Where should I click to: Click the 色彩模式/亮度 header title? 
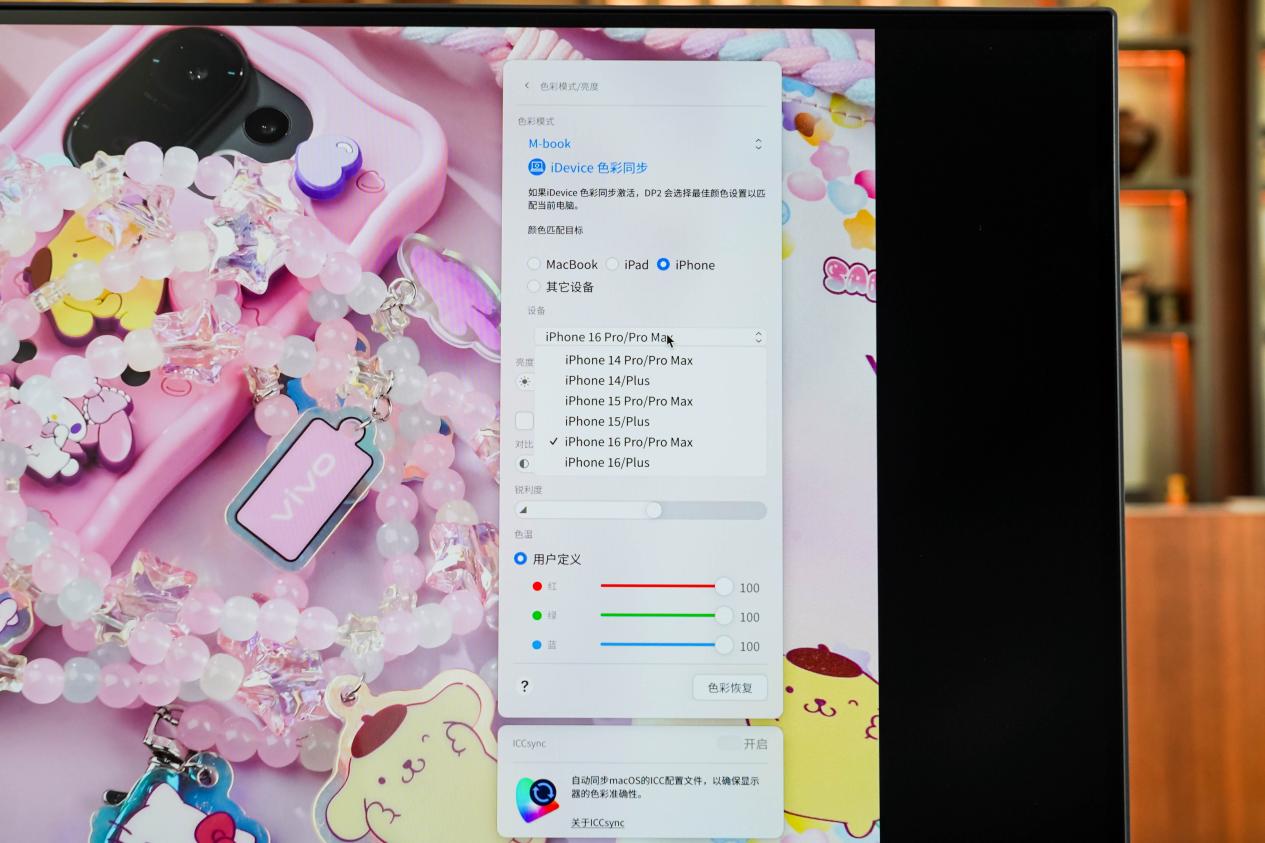pos(569,86)
